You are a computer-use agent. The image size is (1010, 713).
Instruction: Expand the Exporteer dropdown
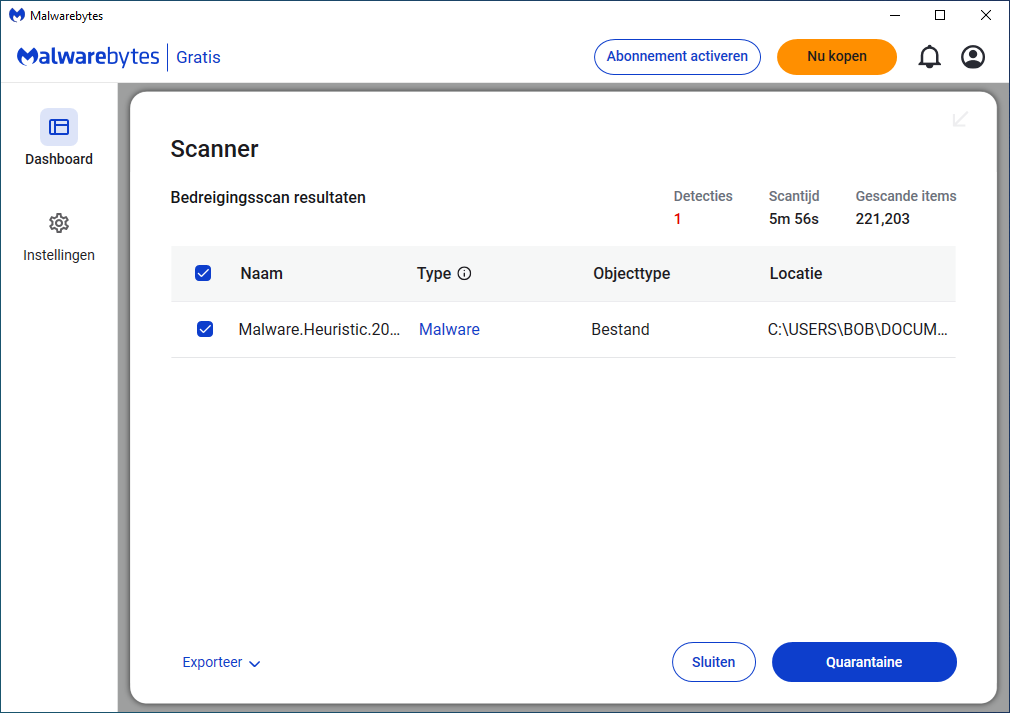pos(221,662)
